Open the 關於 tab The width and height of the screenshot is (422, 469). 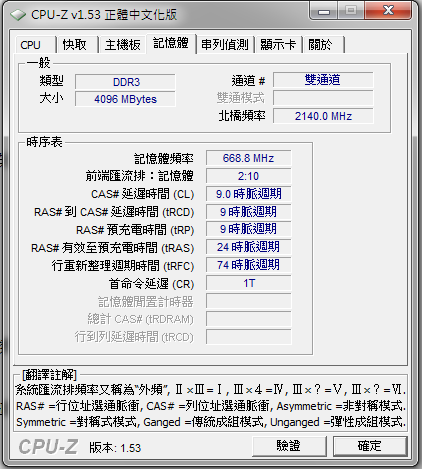coord(323,44)
